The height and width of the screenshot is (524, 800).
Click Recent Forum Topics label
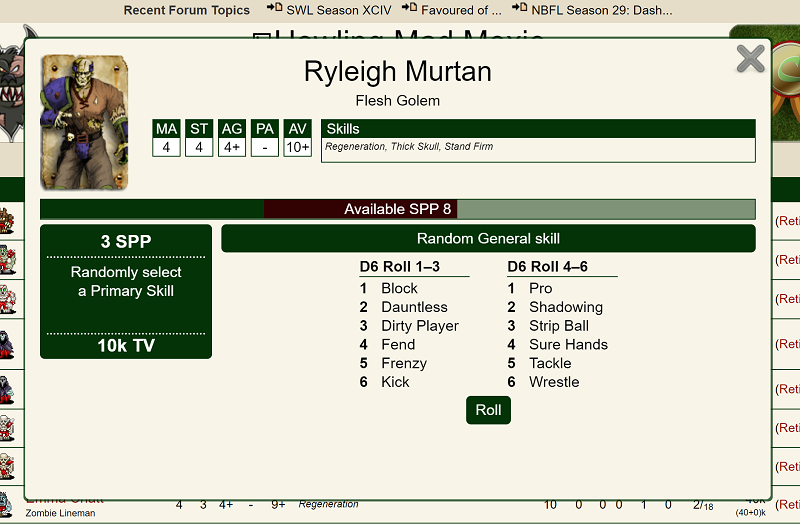pos(187,10)
